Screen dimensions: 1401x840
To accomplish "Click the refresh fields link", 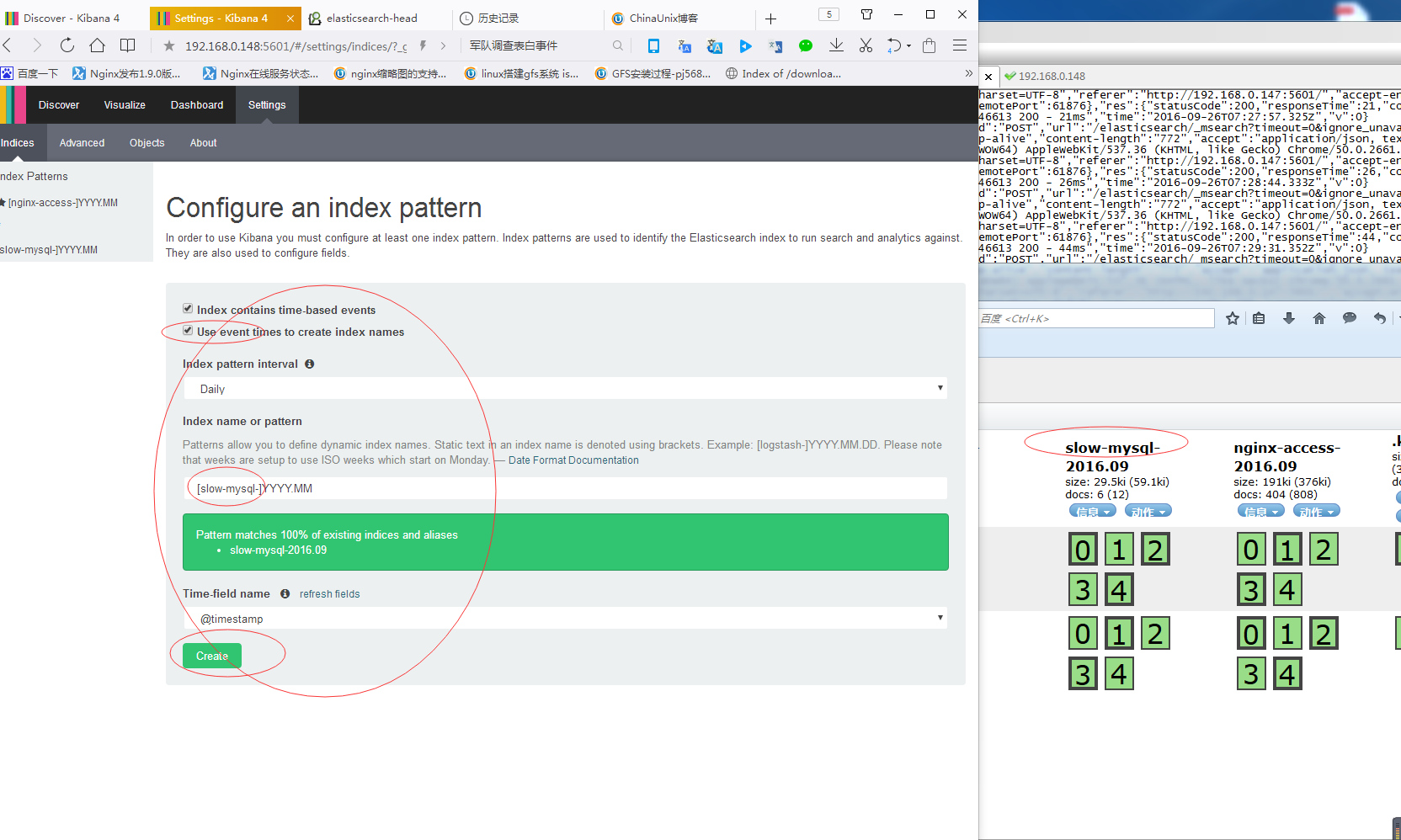I will [x=329, y=594].
